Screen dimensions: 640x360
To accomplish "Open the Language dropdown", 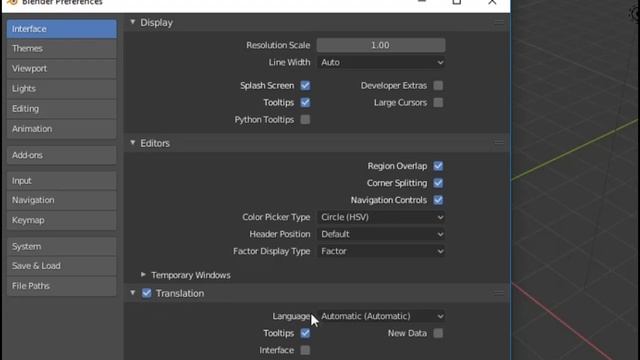I will tap(381, 316).
